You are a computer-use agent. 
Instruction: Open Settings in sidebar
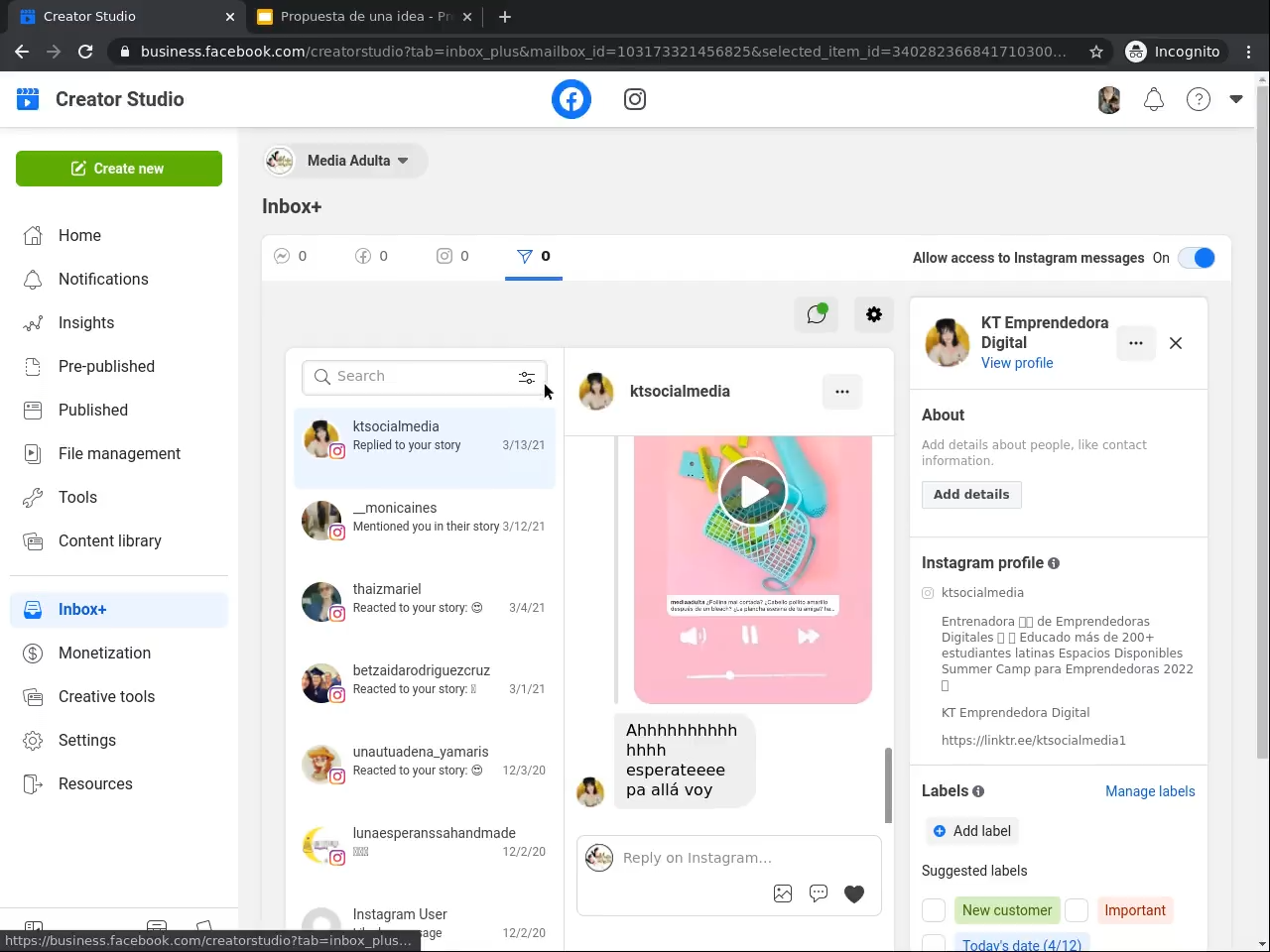[x=119, y=740]
